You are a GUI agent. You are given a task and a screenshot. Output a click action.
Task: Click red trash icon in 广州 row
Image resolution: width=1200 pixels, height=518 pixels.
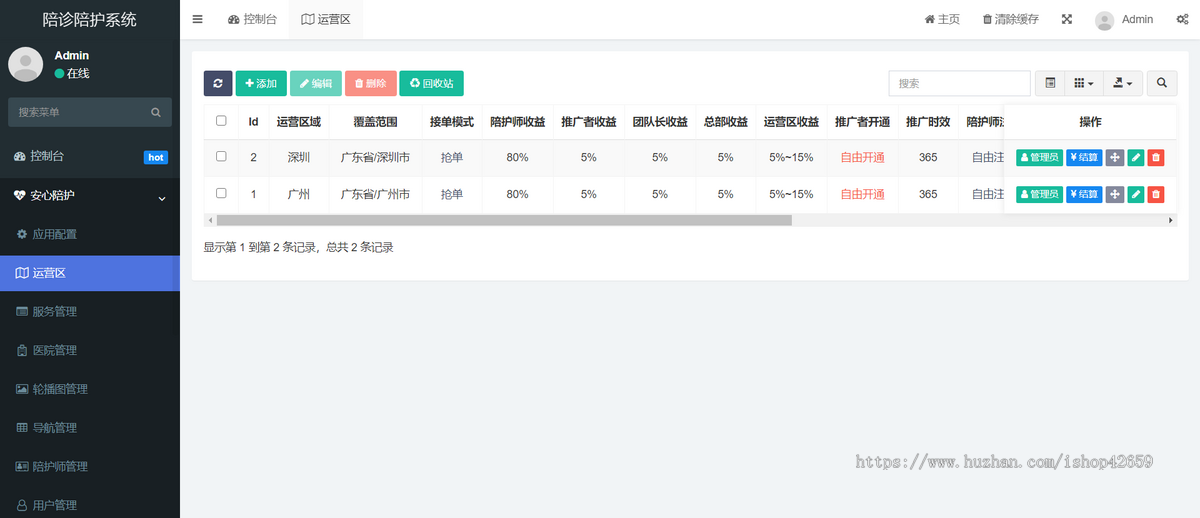click(x=1155, y=194)
